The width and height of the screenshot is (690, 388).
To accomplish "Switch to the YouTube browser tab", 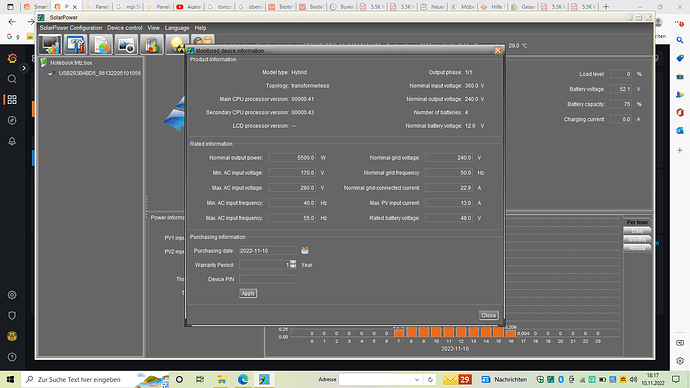I will pos(188,7).
